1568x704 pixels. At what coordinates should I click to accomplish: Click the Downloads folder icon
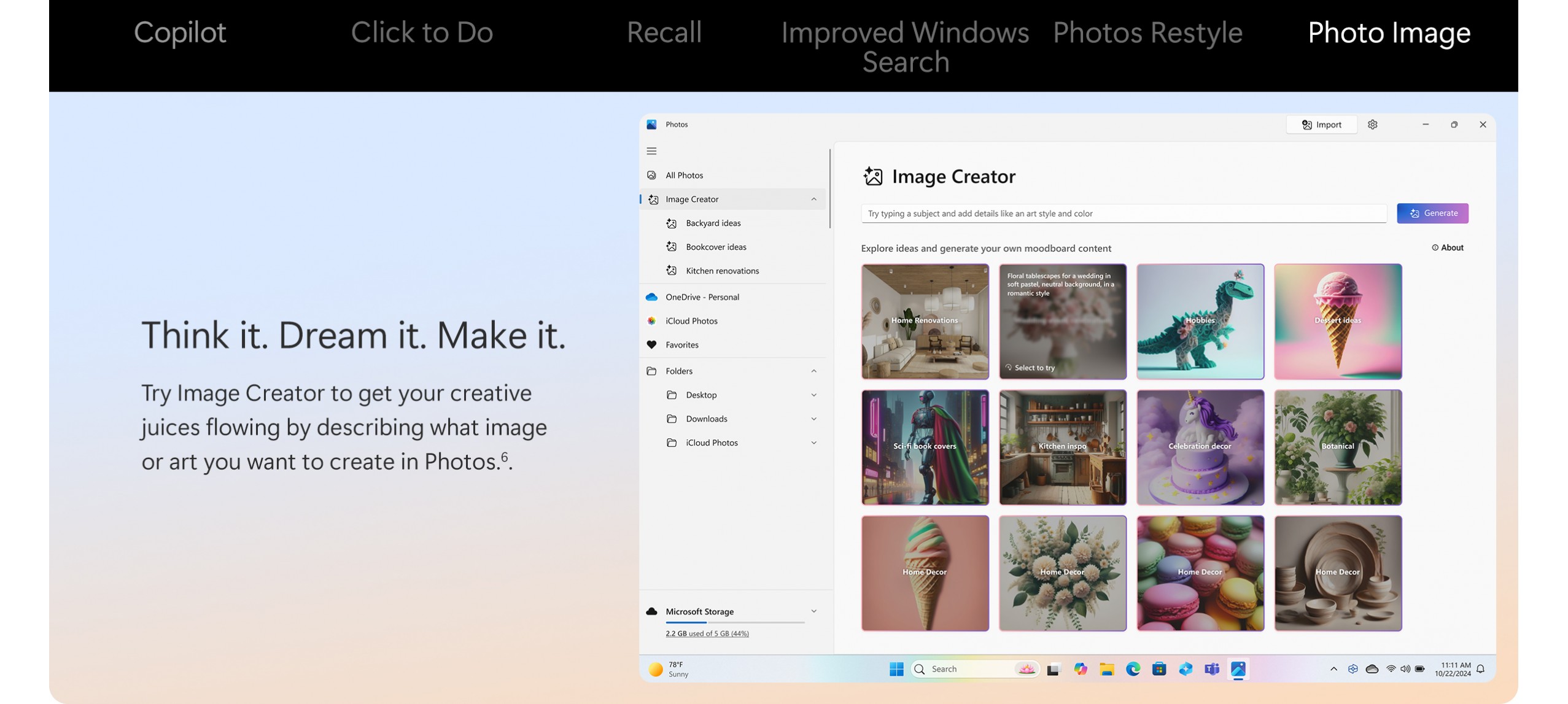(672, 419)
